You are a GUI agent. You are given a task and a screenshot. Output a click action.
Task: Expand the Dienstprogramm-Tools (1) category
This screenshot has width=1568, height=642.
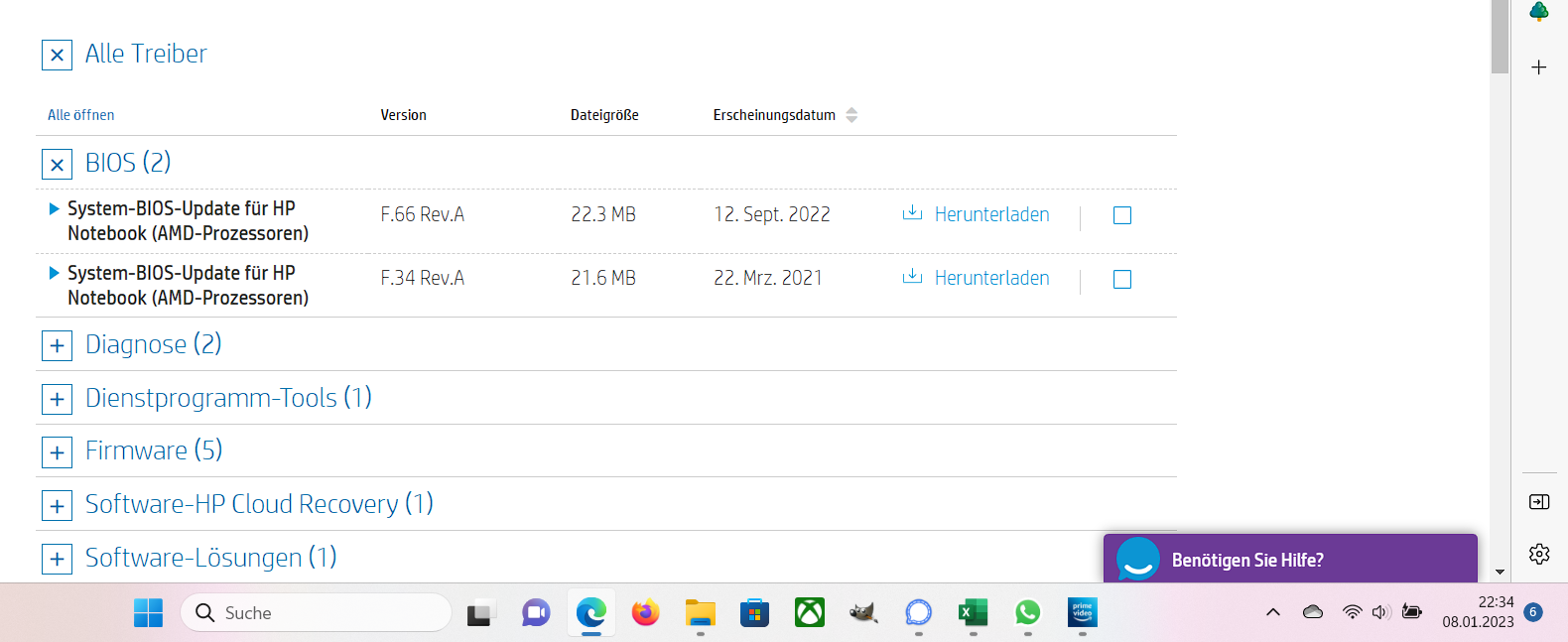[x=57, y=399]
